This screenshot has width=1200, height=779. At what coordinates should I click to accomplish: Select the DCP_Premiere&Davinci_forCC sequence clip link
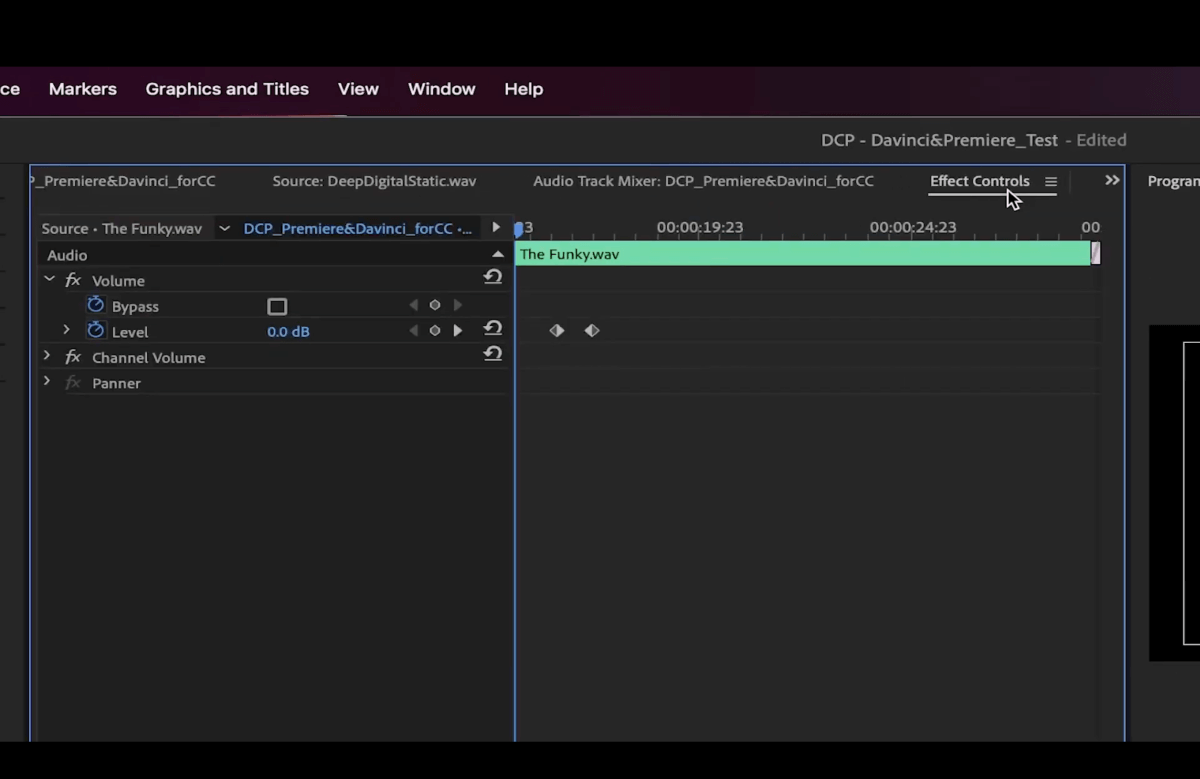pos(358,228)
